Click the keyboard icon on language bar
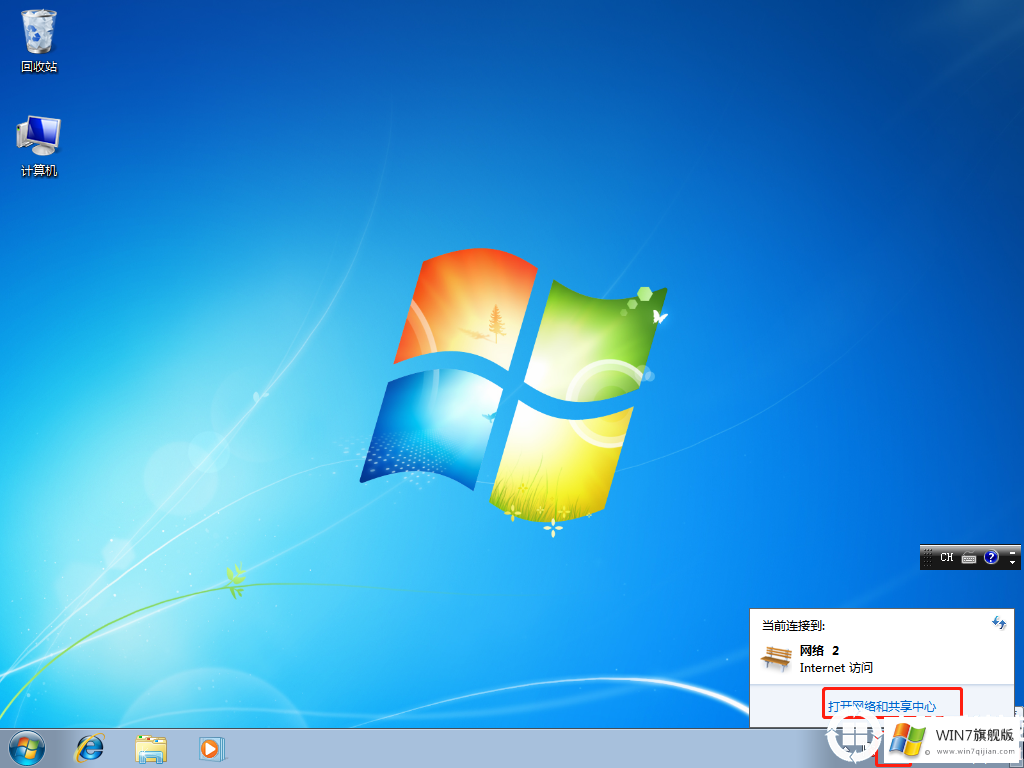The width and height of the screenshot is (1024, 768). pos(968,557)
